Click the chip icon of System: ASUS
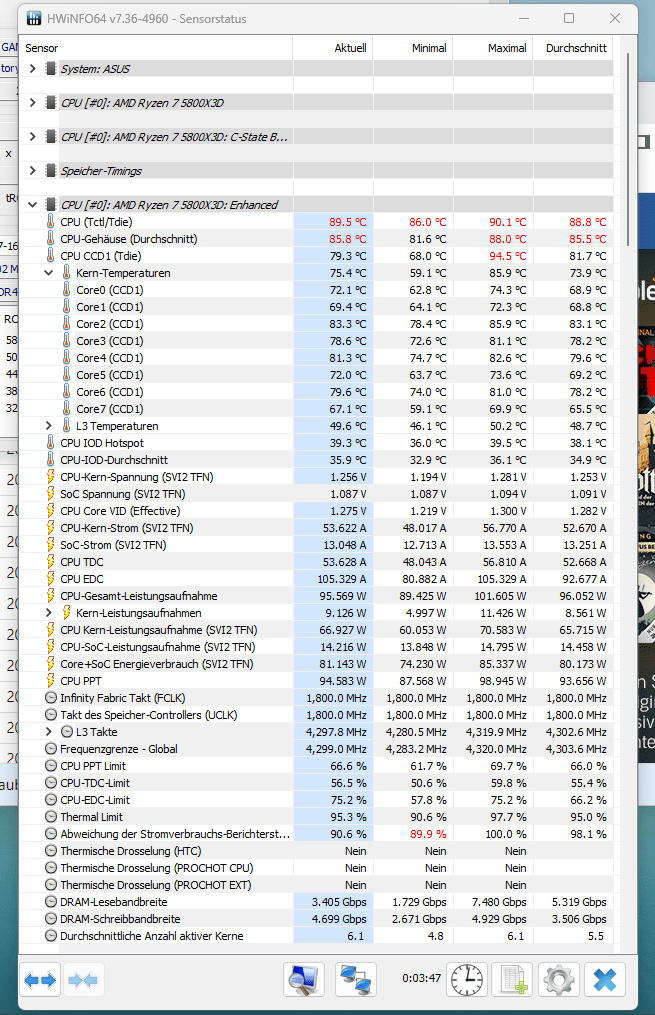 (50, 69)
